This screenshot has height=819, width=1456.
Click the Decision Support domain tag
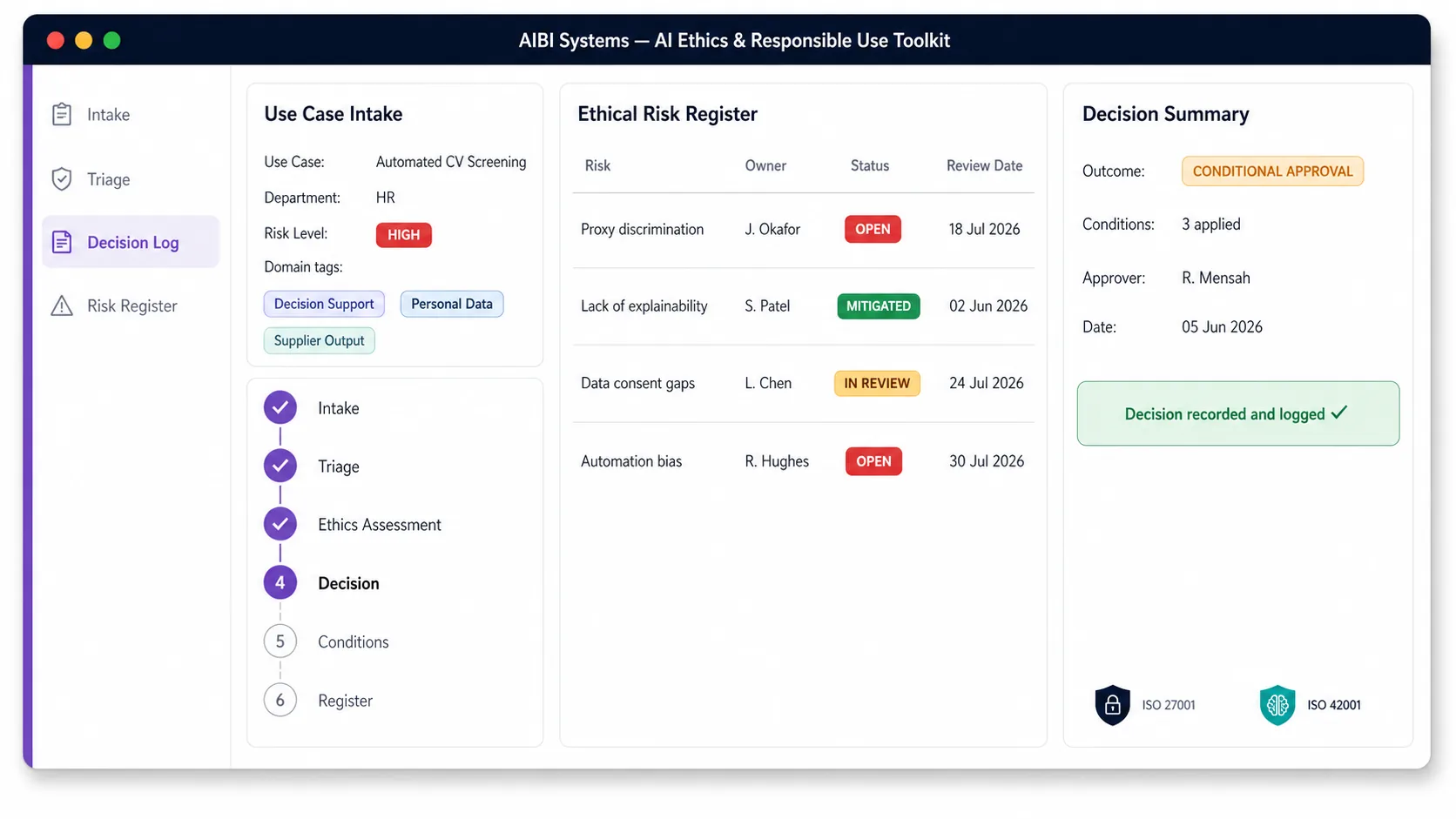click(x=324, y=304)
